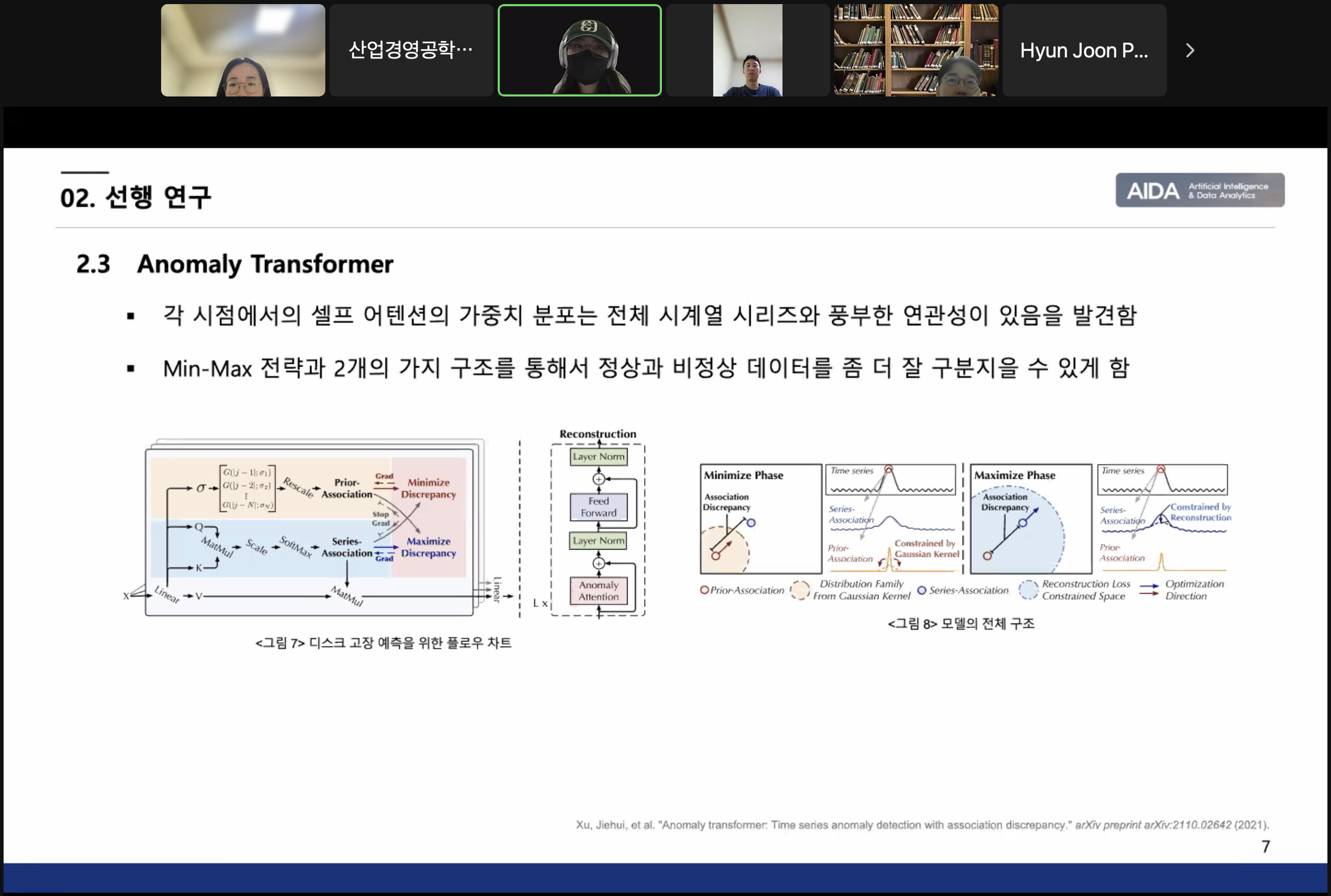Viewport: 1331px width, 896px height.
Task: Click the page number 7
Action: [x=1266, y=846]
